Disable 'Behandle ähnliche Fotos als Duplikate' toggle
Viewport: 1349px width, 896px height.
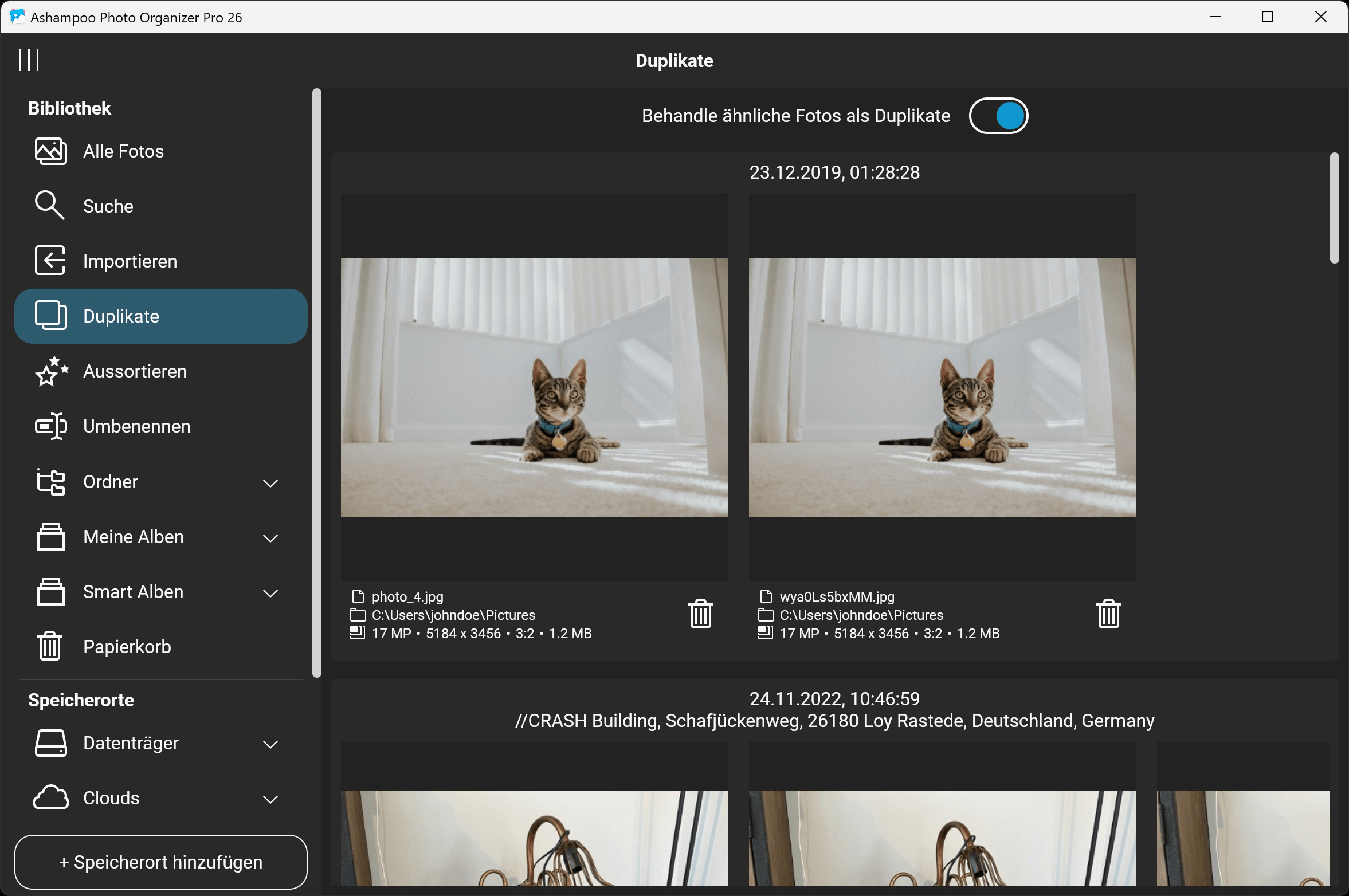click(x=998, y=115)
